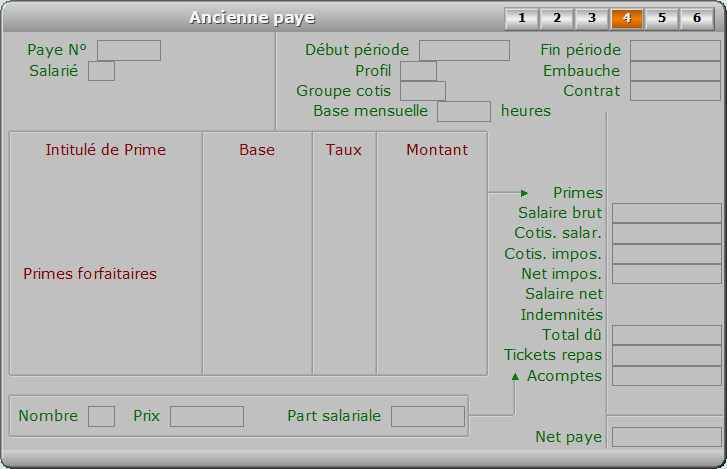The width and height of the screenshot is (727, 469).
Task: Switch to page tab 2
Action: (557, 19)
